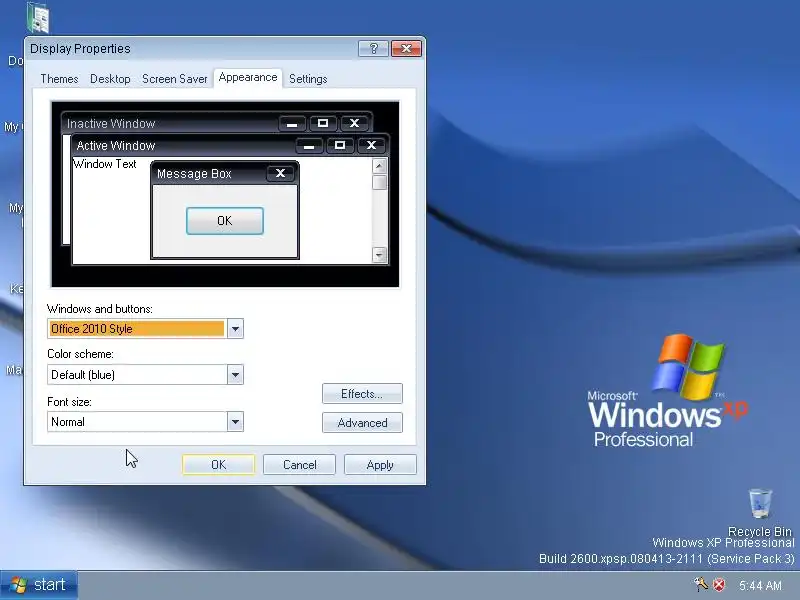Click the Normal font size value
The image size is (800, 600).
[x=68, y=422]
